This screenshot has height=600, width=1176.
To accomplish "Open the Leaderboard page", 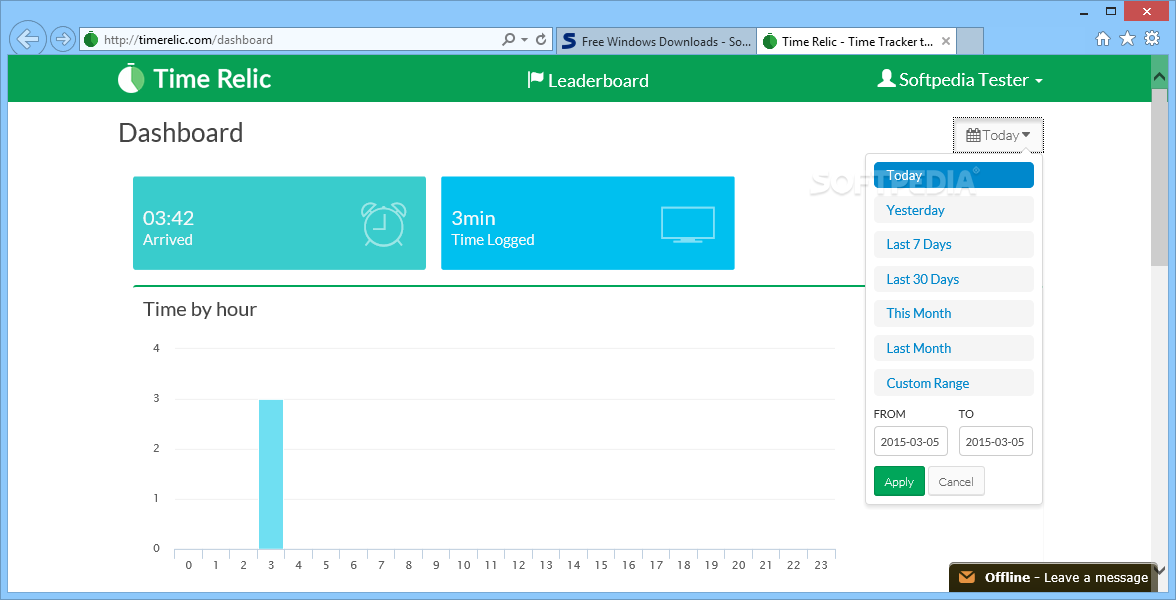I will click(x=588, y=80).
